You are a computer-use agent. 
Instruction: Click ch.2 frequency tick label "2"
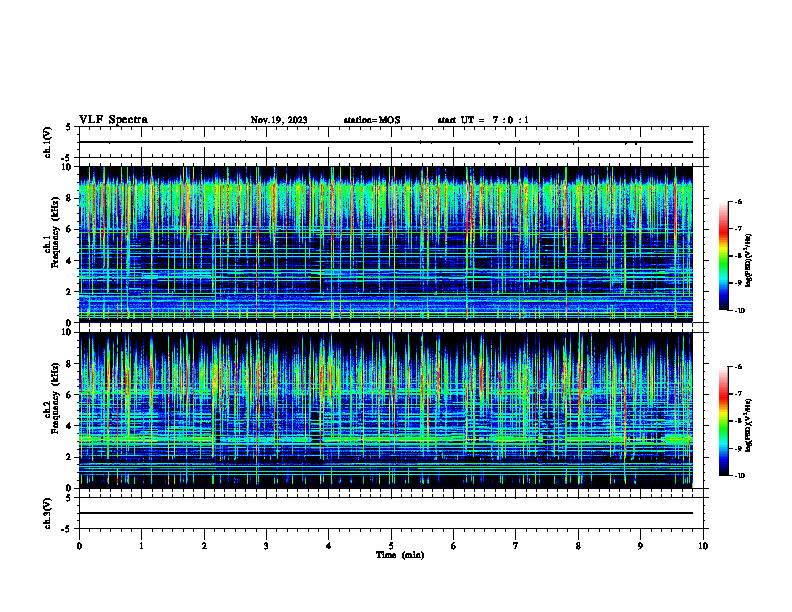70,457
